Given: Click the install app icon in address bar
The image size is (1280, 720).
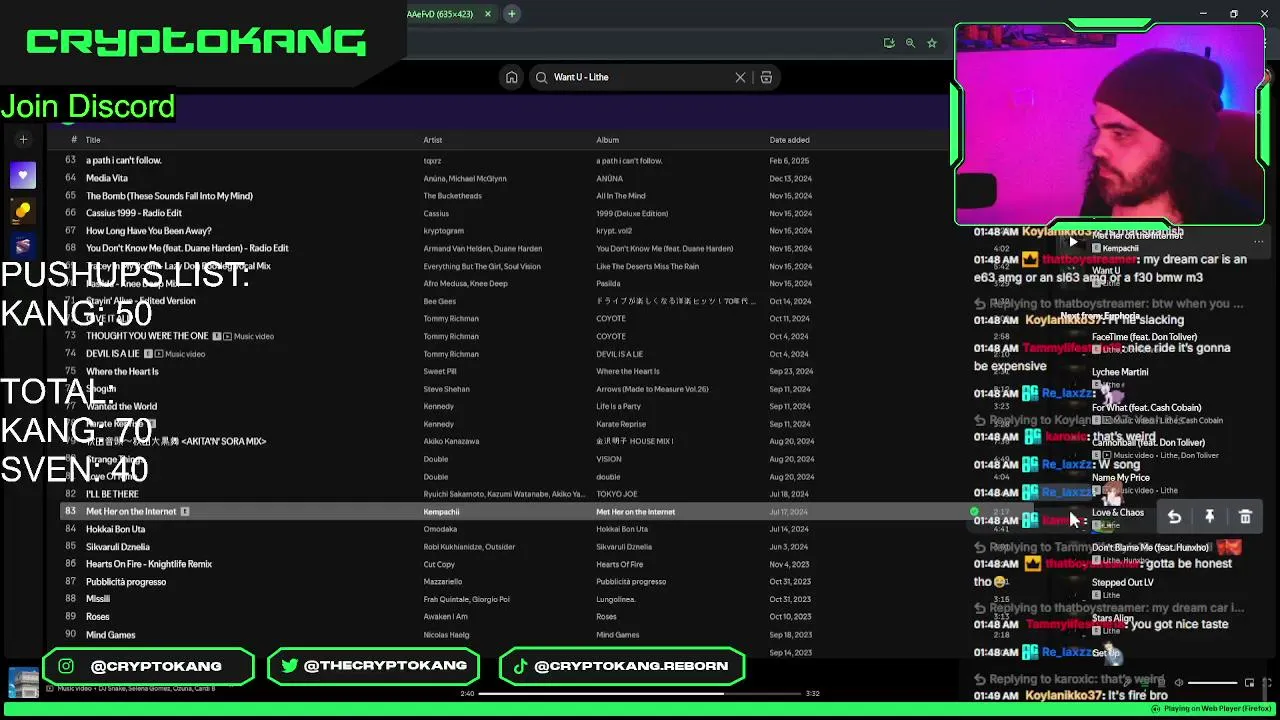Looking at the screenshot, I should pos(888,43).
